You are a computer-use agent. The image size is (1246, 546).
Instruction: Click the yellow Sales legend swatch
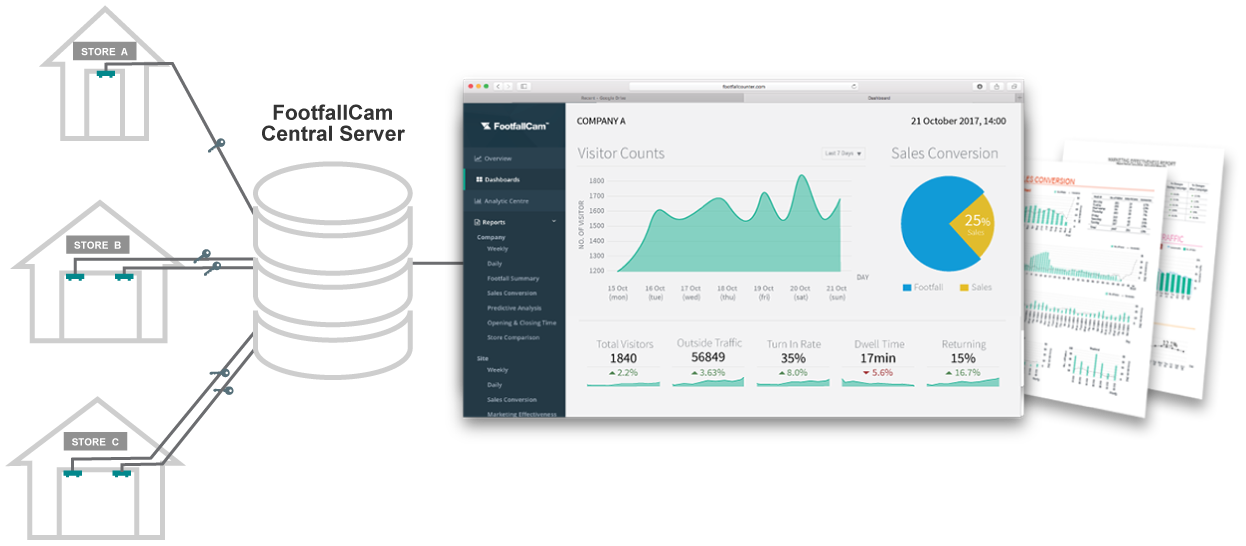coord(965,287)
